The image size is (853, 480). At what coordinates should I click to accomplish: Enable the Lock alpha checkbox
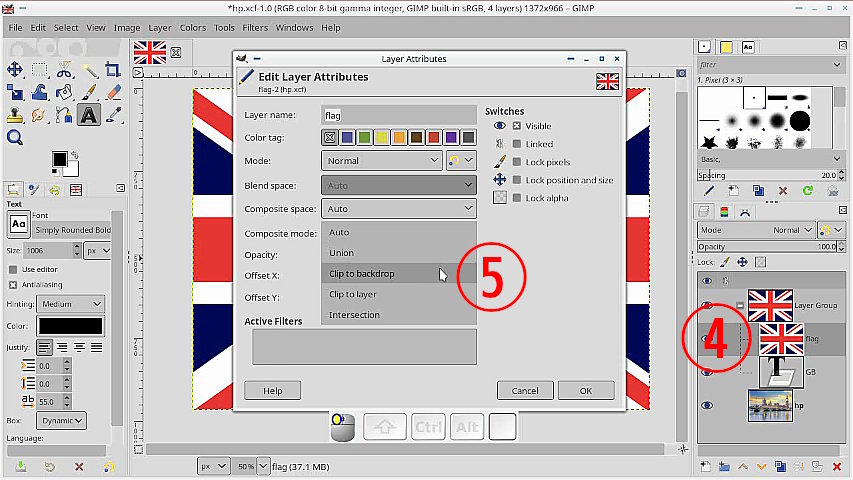[517, 198]
